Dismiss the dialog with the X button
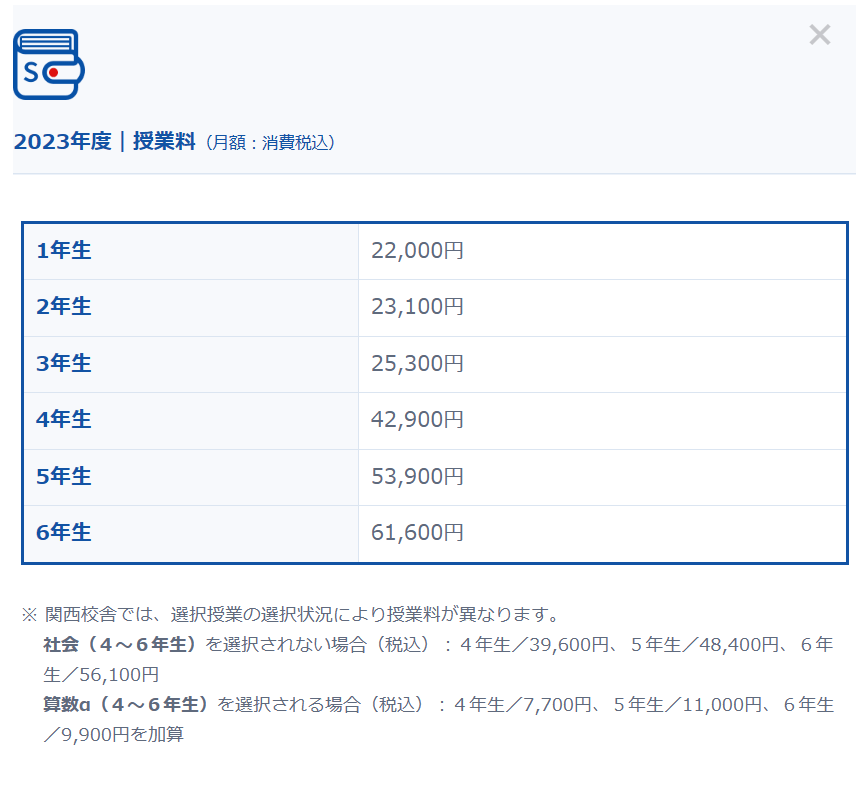The height and width of the screenshot is (796, 868). tap(820, 35)
